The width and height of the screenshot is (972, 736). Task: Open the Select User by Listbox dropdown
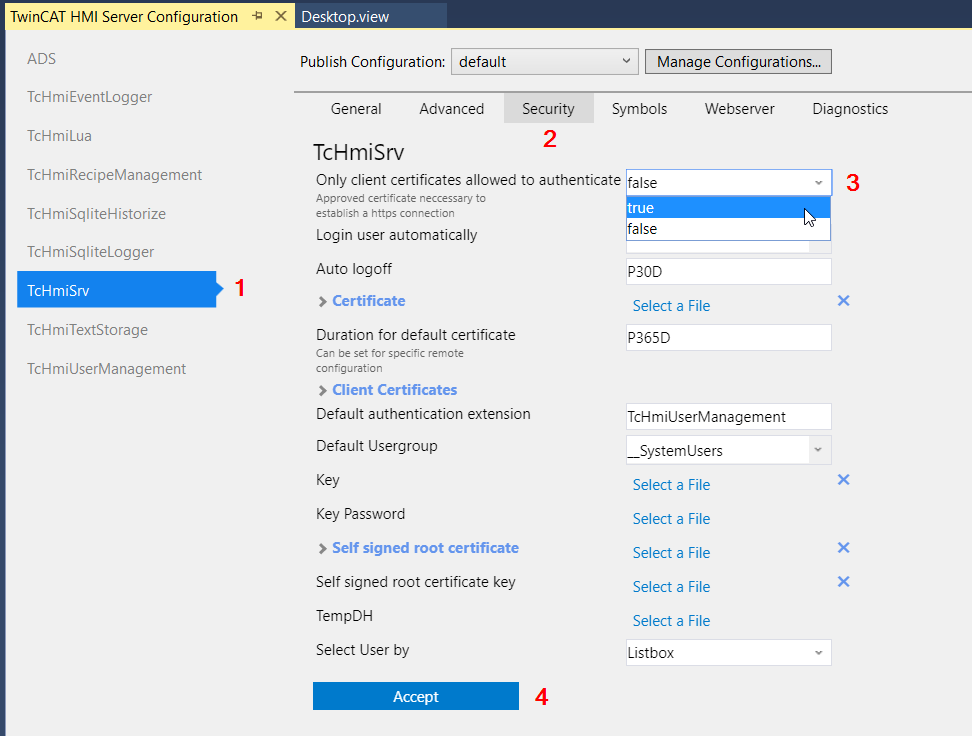tap(728, 653)
